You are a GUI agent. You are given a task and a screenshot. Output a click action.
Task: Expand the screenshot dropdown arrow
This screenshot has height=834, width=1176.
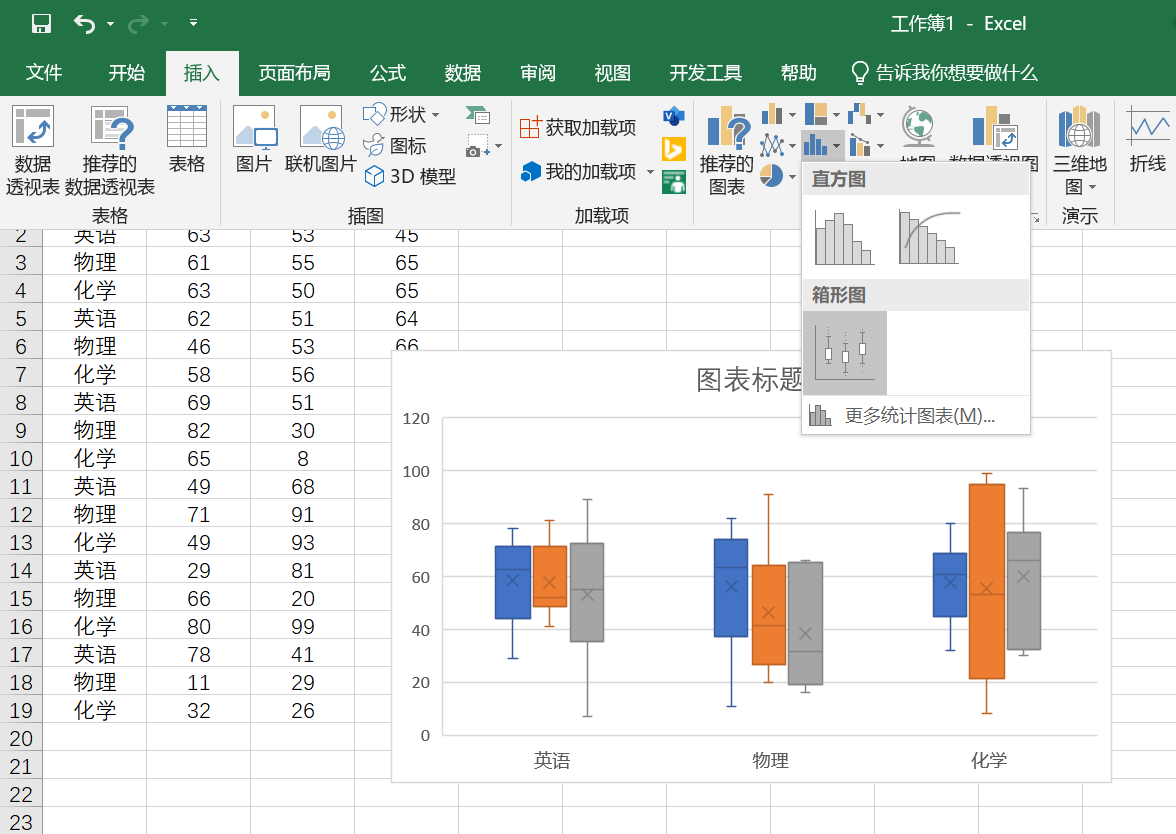point(499,146)
